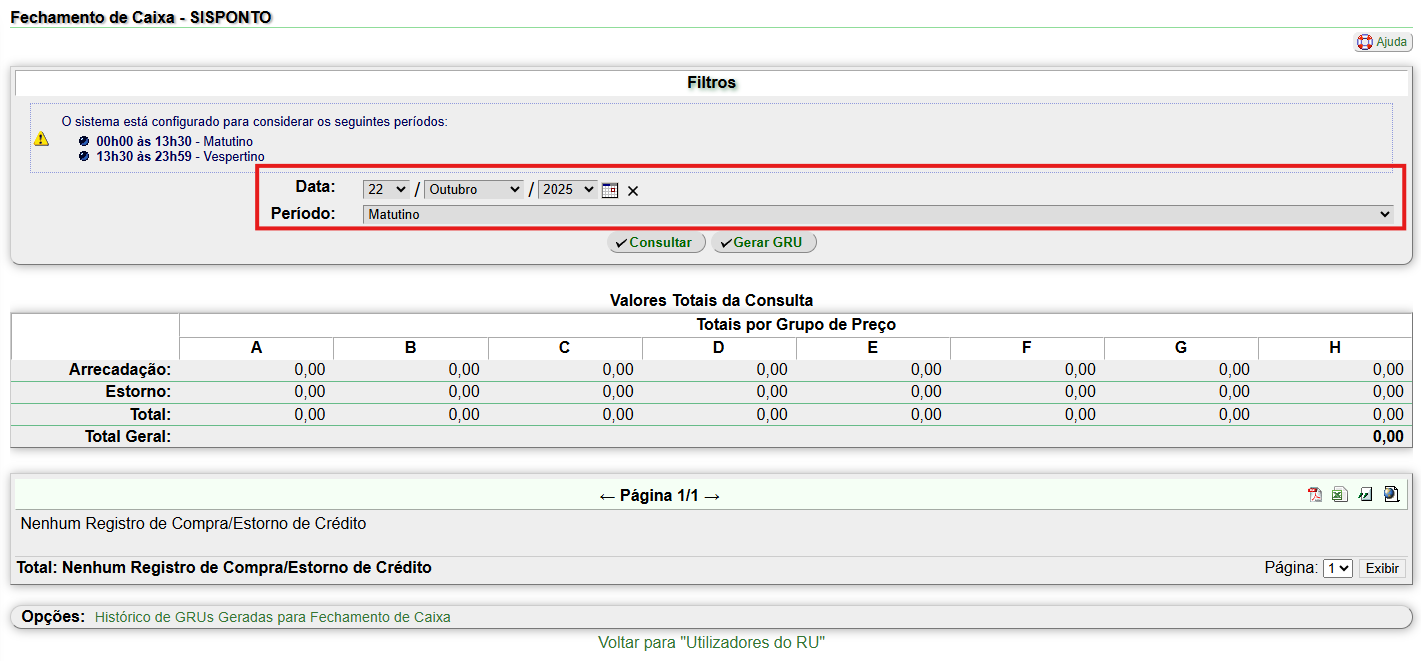This screenshot has height=661, width=1421.
Task: Expand the Período dropdown set to Matutino
Action: pyautogui.click(x=878, y=214)
